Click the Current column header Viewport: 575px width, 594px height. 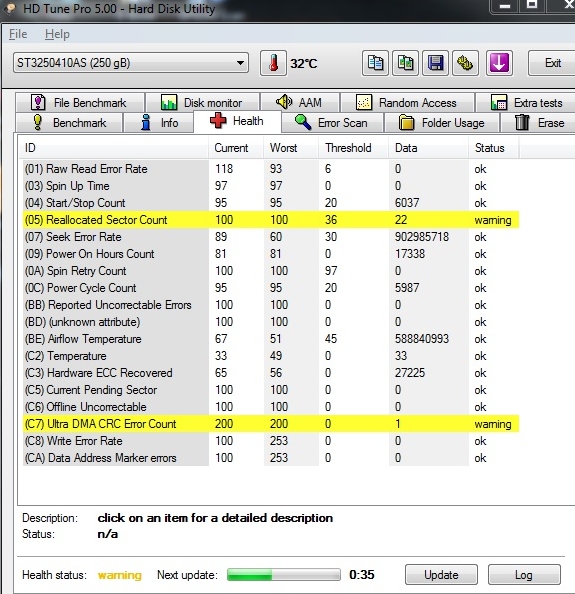[236, 148]
